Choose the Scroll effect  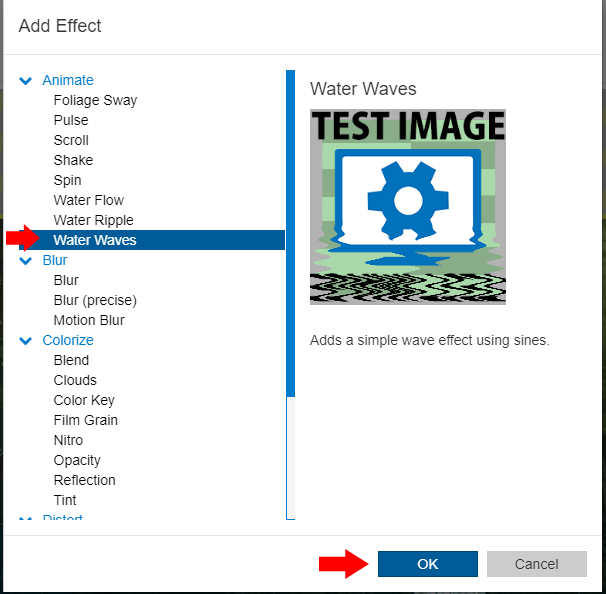(71, 140)
